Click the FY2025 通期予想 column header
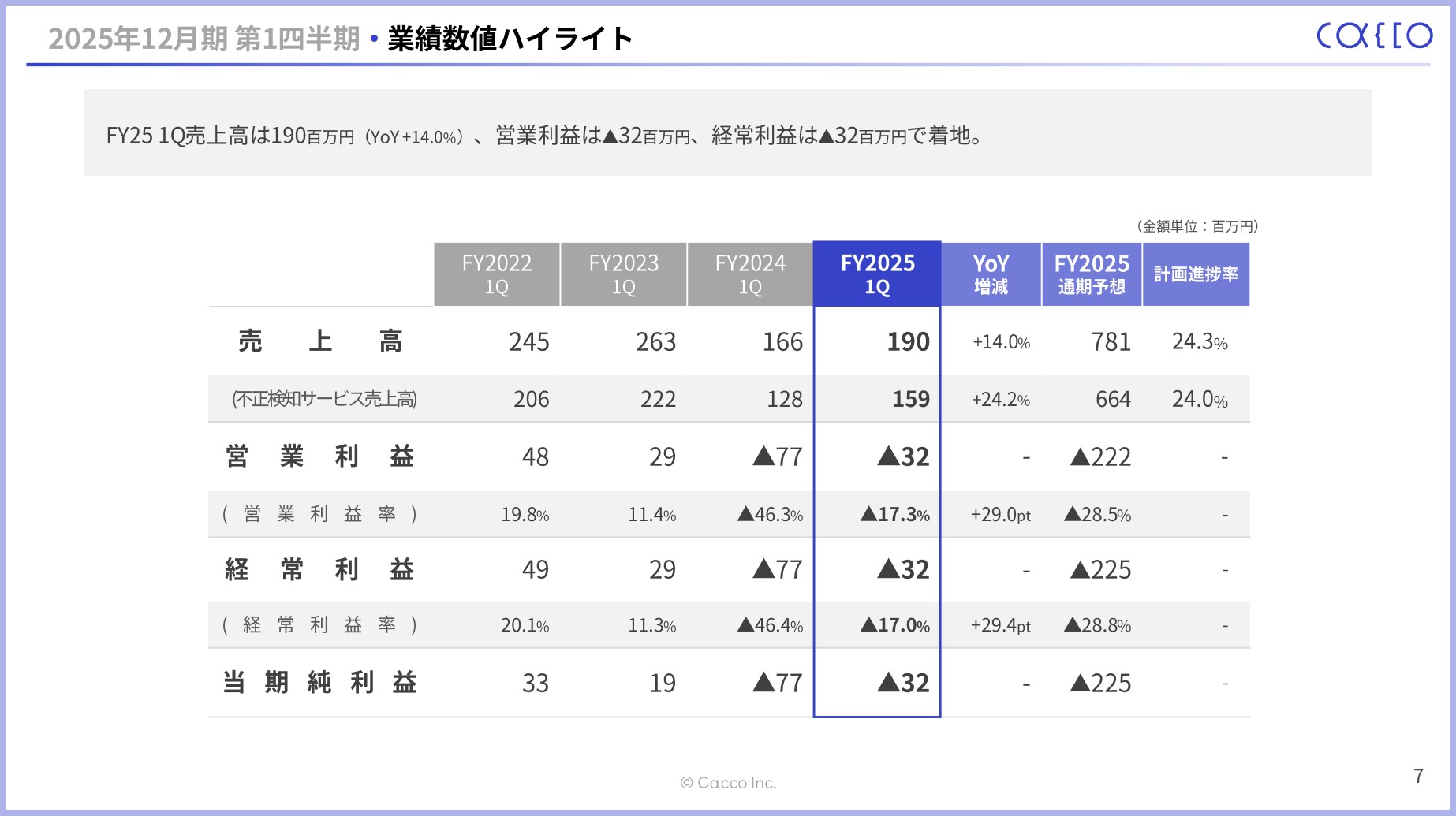This screenshot has width=1456, height=816. coord(1092,274)
